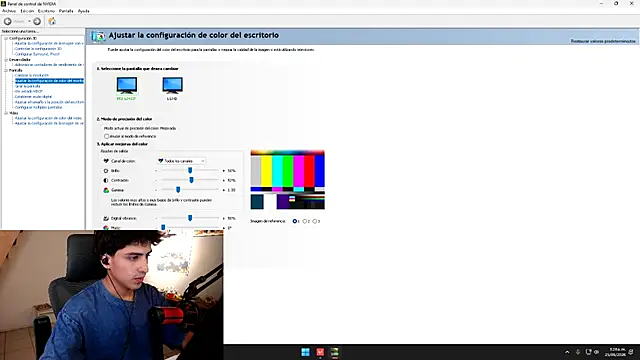Viewport: 640px width, 360px height.
Task: Select reference image option 3
Action: pos(315,221)
